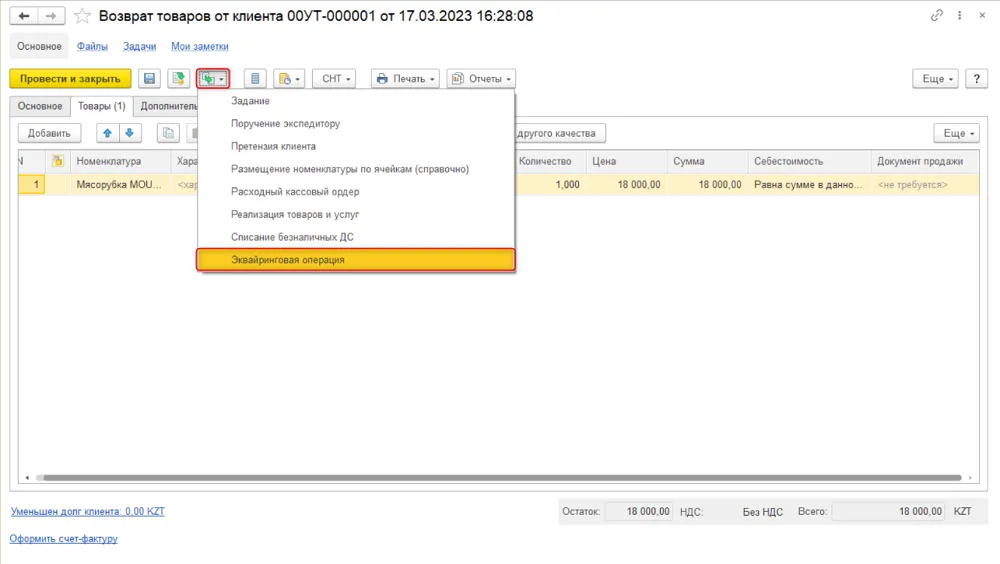Open the СНТ dropdown
This screenshot has height=564, width=1000.
334,78
